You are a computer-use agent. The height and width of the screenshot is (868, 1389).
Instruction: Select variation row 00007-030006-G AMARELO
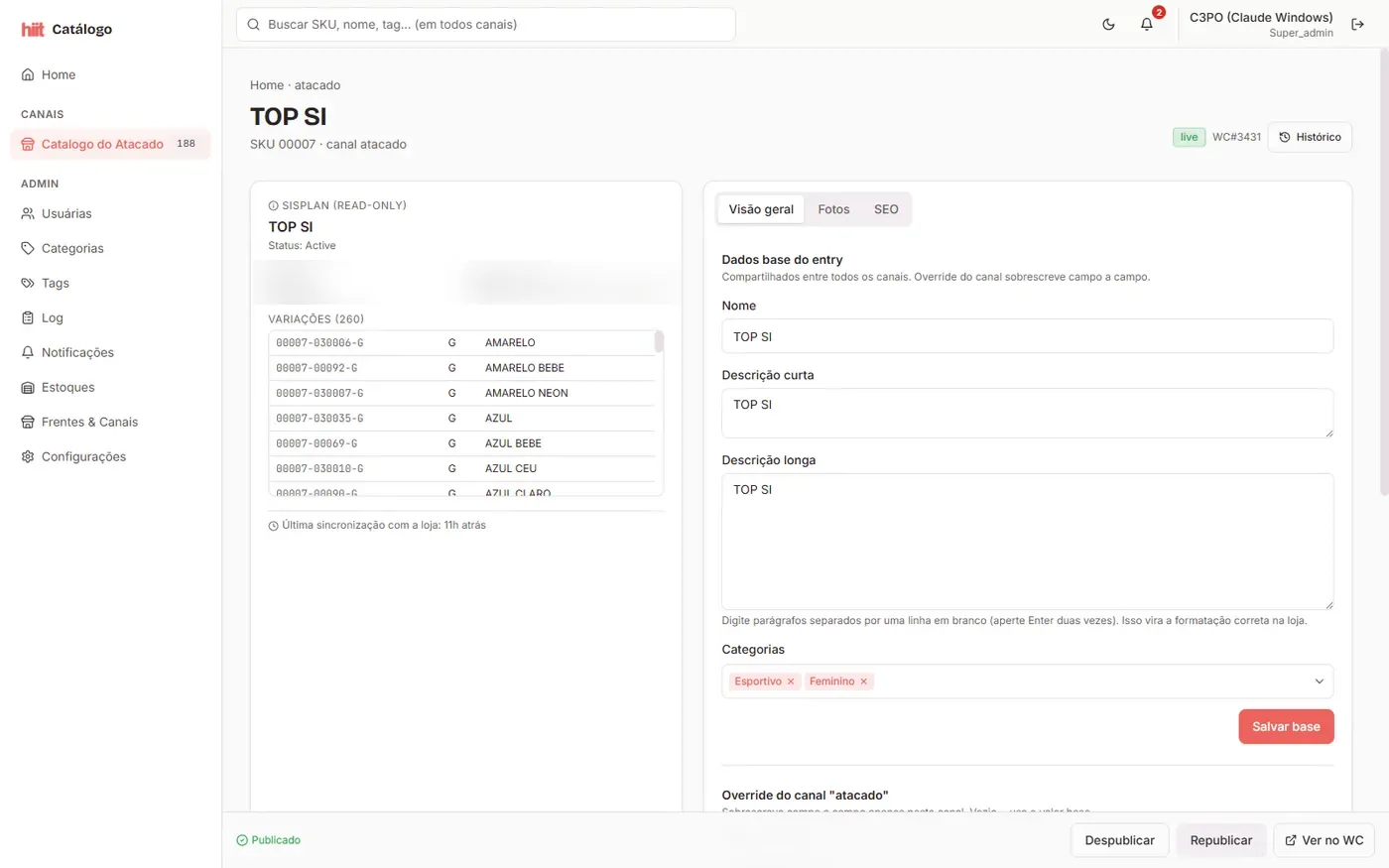coord(462,342)
